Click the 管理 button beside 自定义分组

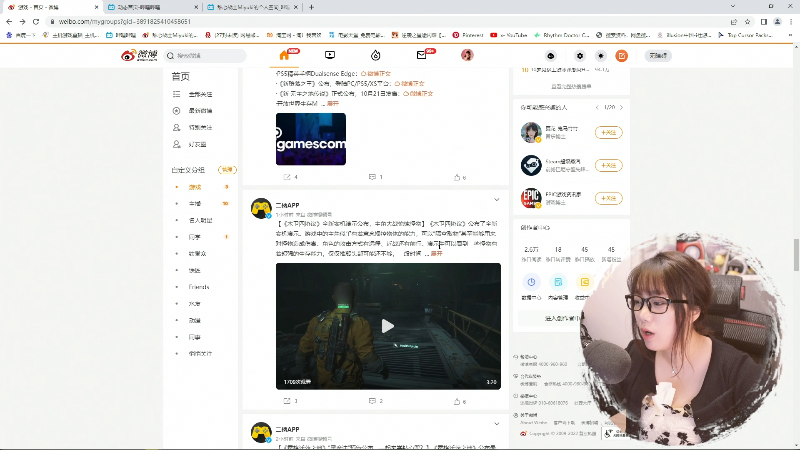click(227, 170)
